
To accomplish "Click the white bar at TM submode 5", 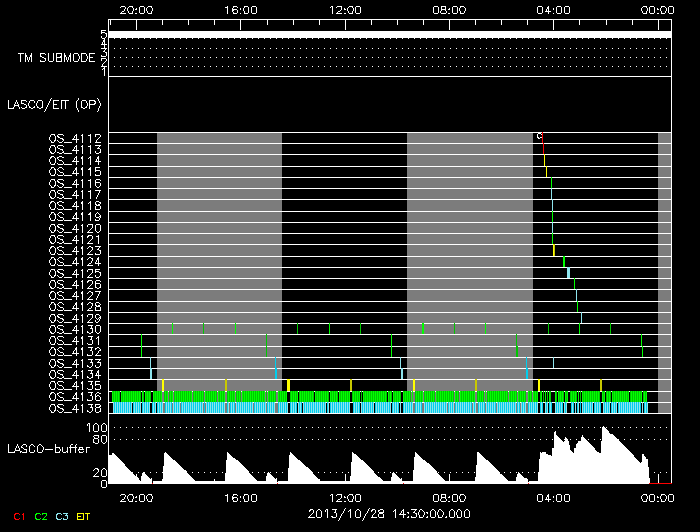I will click(x=390, y=35).
